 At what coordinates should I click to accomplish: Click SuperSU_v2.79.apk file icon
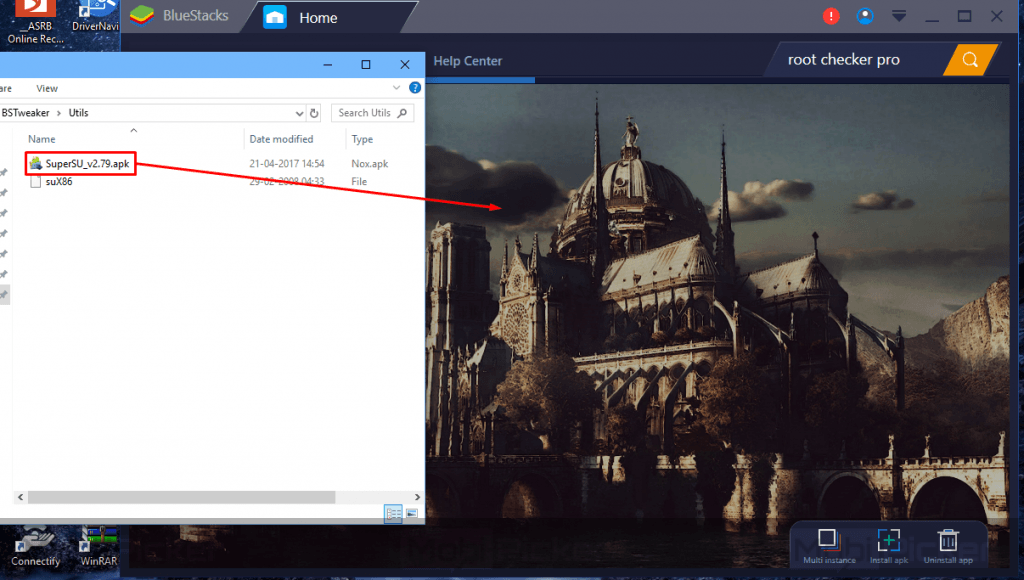point(36,163)
